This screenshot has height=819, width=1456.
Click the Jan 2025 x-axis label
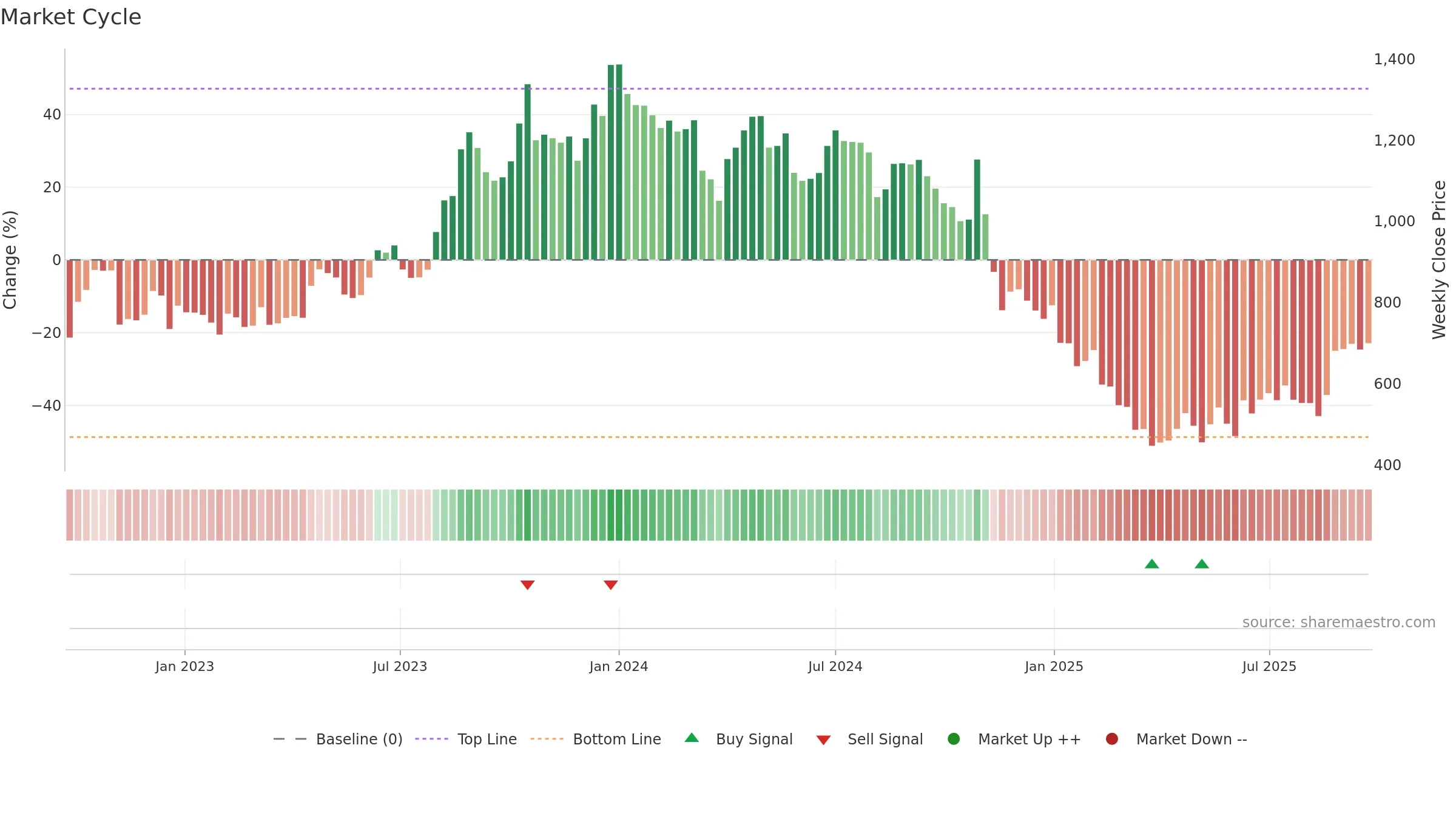1054,666
